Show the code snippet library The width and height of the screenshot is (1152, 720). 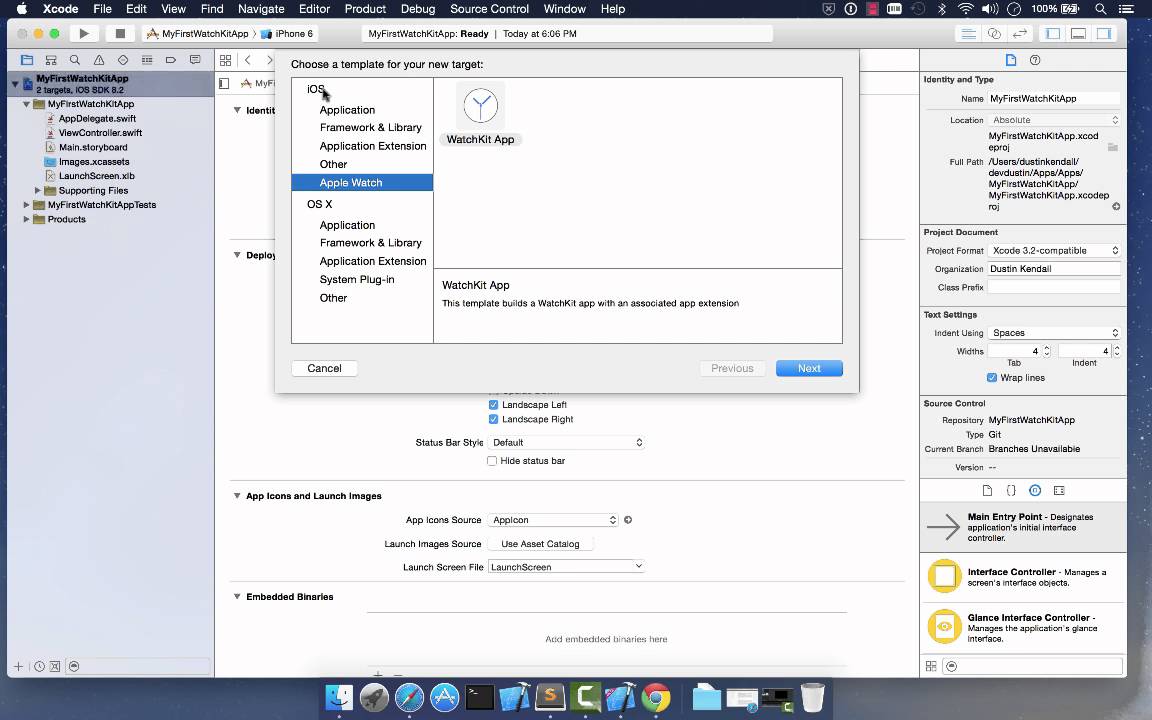(1011, 490)
